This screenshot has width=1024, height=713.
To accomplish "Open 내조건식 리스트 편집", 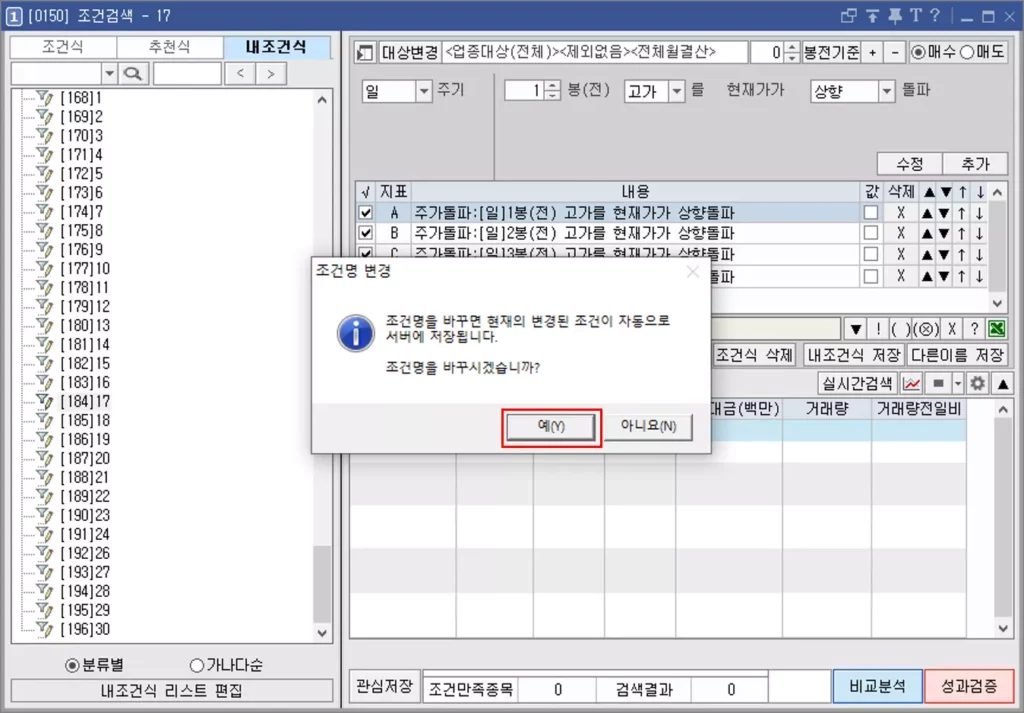I will point(172,691).
